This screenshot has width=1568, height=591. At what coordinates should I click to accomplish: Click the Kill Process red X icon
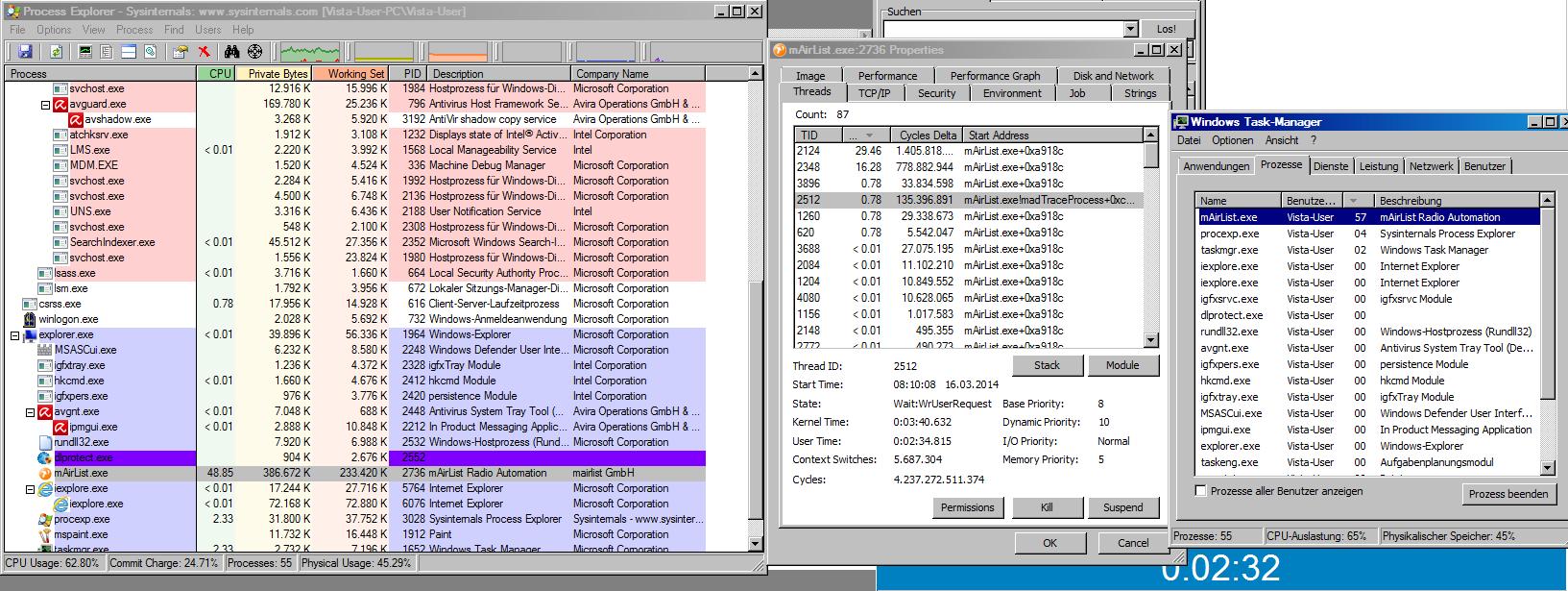[204, 52]
